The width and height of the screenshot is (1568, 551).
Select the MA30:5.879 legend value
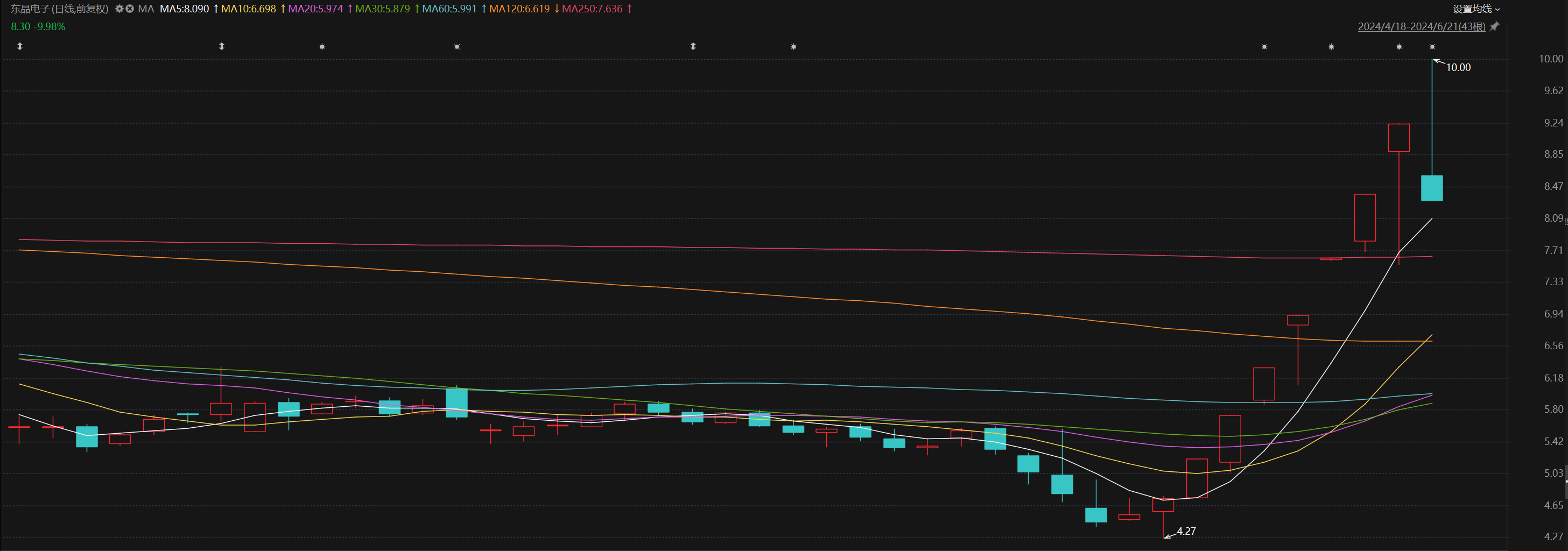(x=382, y=9)
